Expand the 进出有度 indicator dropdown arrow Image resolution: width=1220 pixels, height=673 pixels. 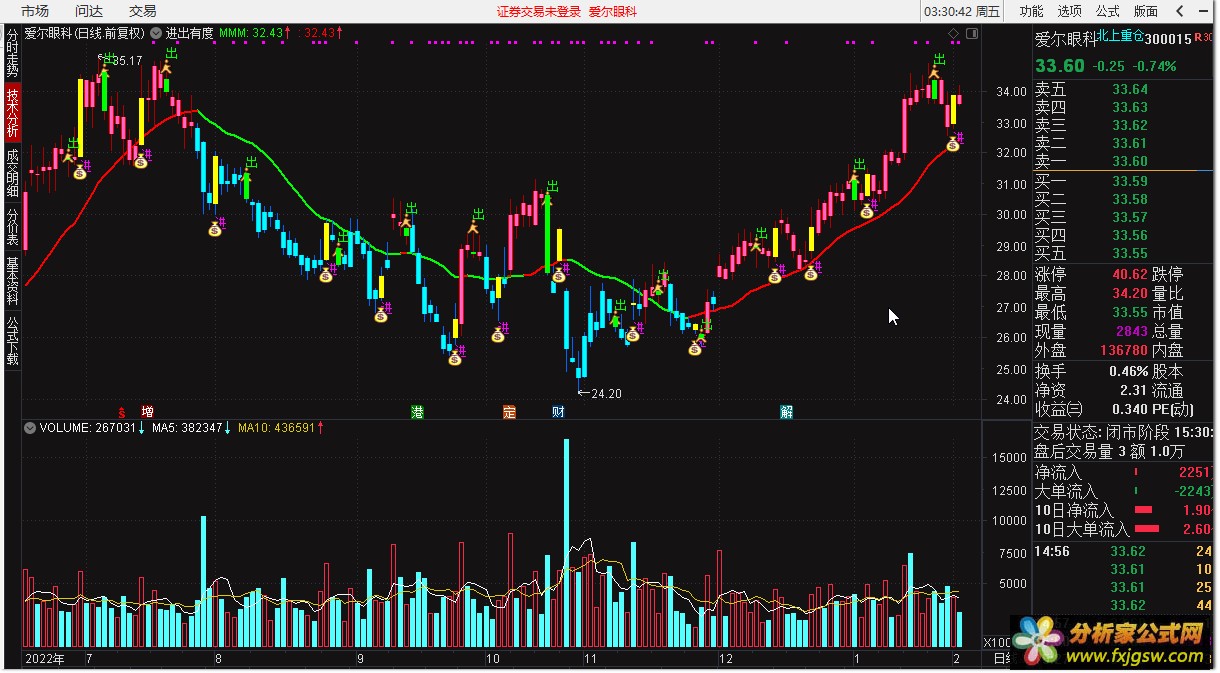point(157,33)
